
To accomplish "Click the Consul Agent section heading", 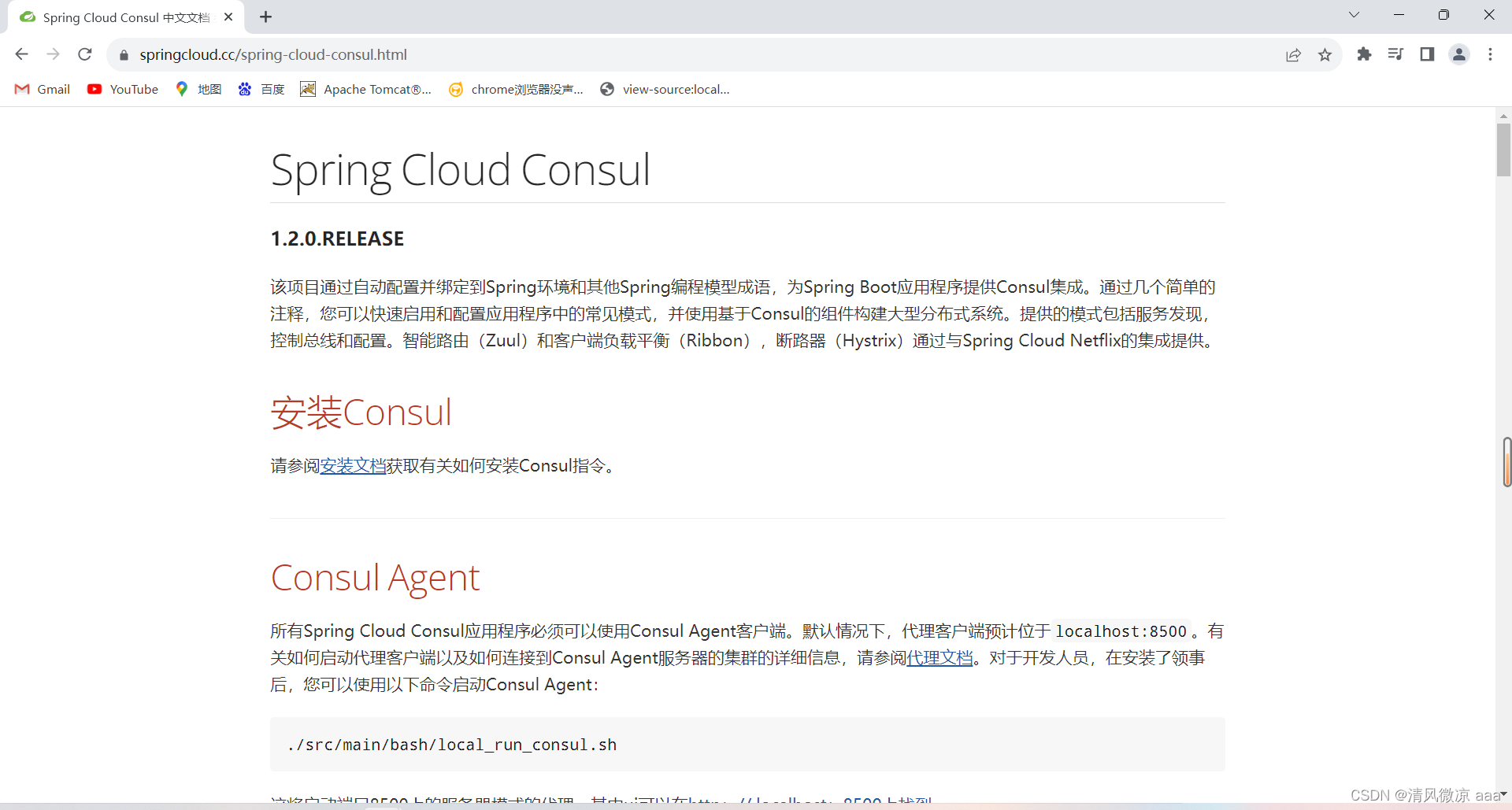I will click(375, 578).
